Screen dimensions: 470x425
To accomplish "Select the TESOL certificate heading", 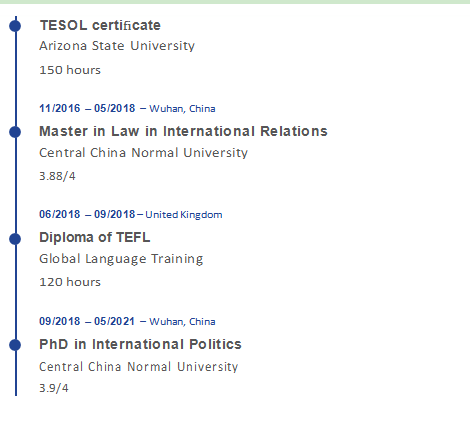I will pyautogui.click(x=100, y=25).
